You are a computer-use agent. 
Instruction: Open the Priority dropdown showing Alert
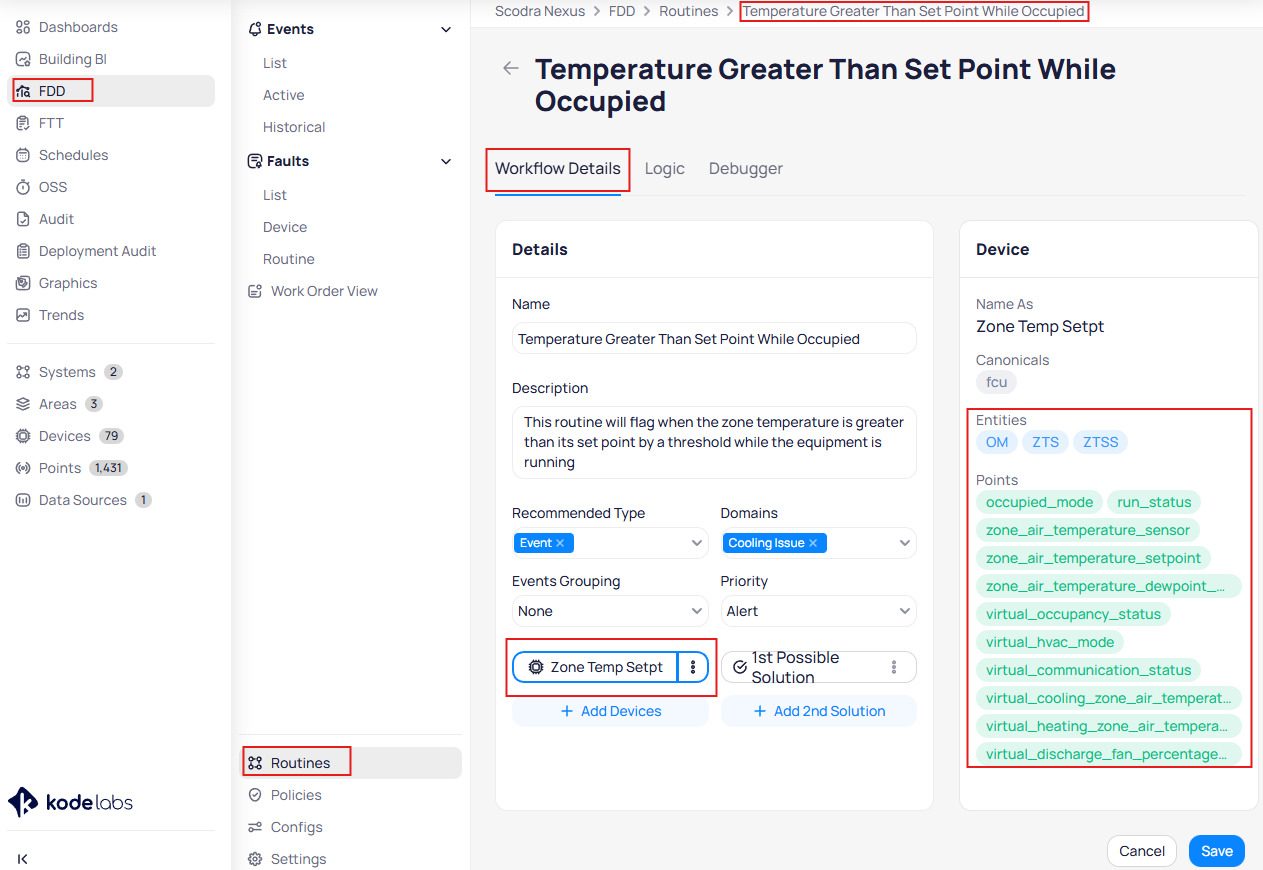(x=817, y=611)
